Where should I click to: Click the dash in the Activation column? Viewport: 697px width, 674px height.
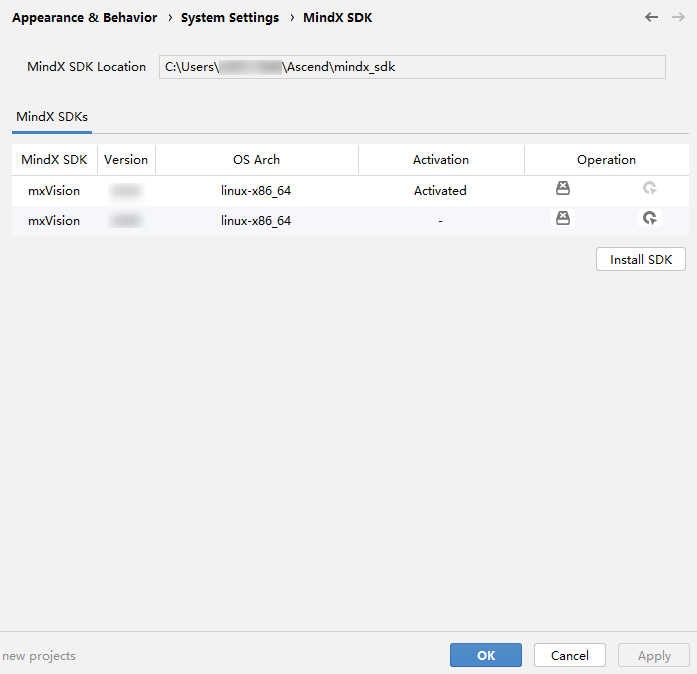click(441, 221)
